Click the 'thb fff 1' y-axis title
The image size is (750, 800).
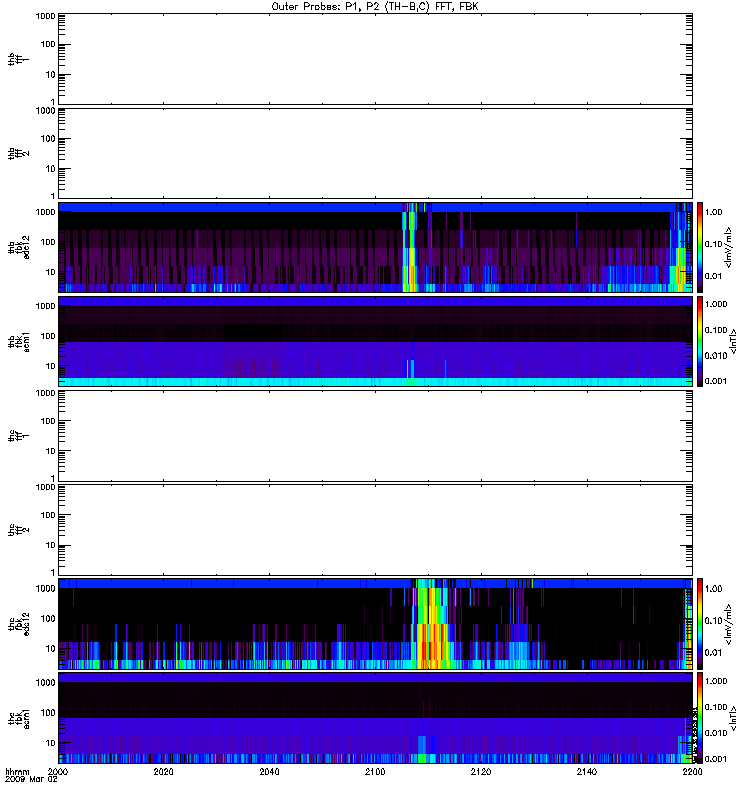(x=19, y=59)
